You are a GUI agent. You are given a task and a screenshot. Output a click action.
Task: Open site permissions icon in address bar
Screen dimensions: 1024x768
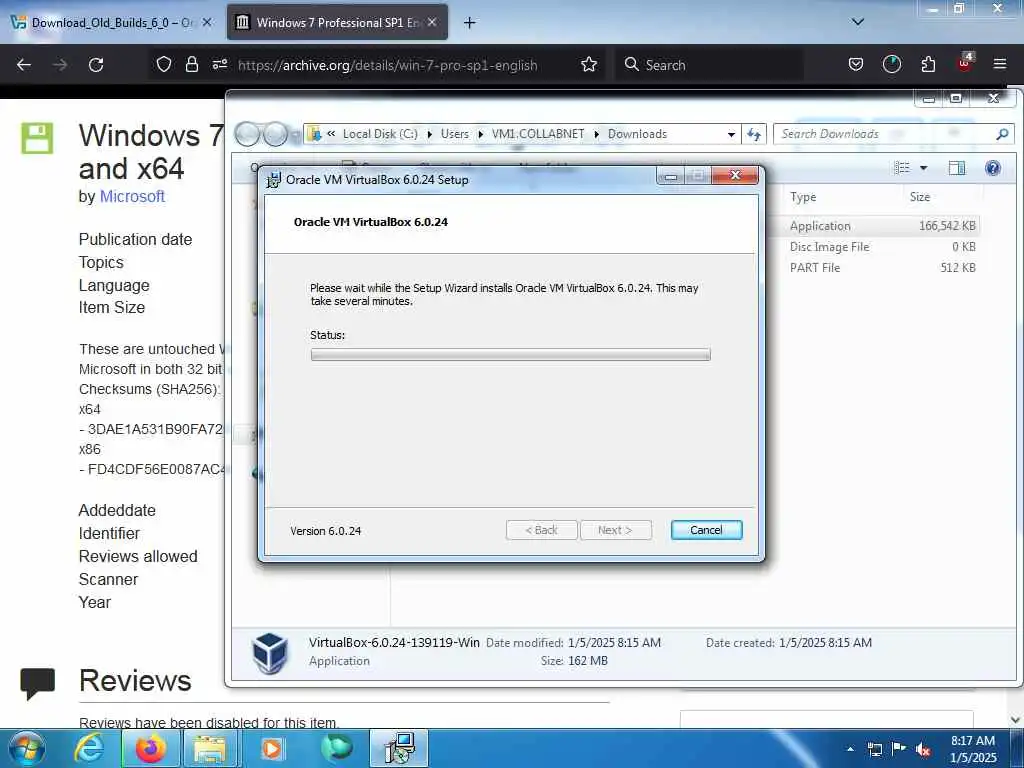[x=219, y=64]
